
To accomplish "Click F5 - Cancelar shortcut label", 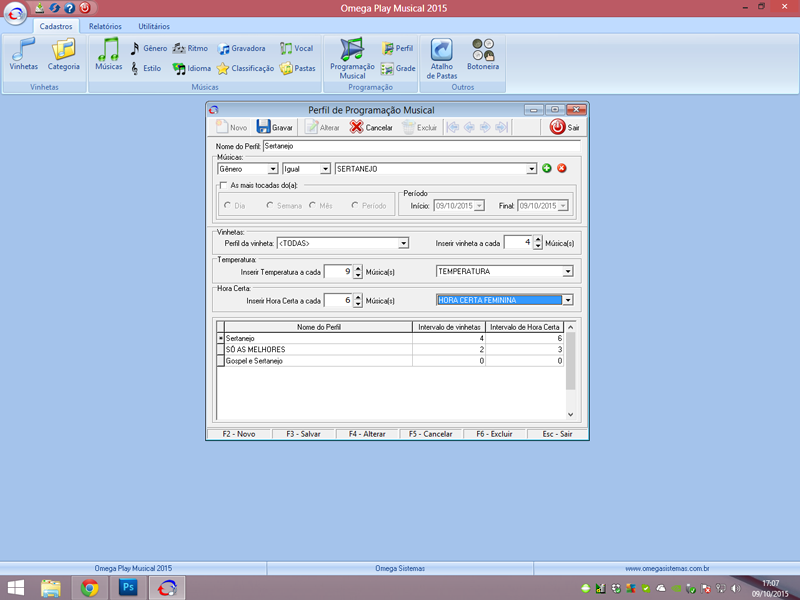I will [x=431, y=434].
